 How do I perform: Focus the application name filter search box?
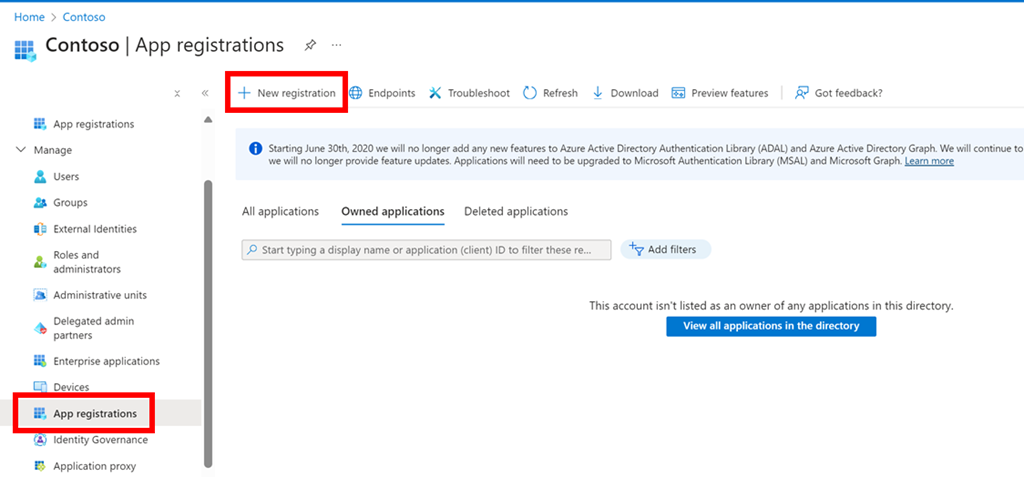(x=426, y=250)
